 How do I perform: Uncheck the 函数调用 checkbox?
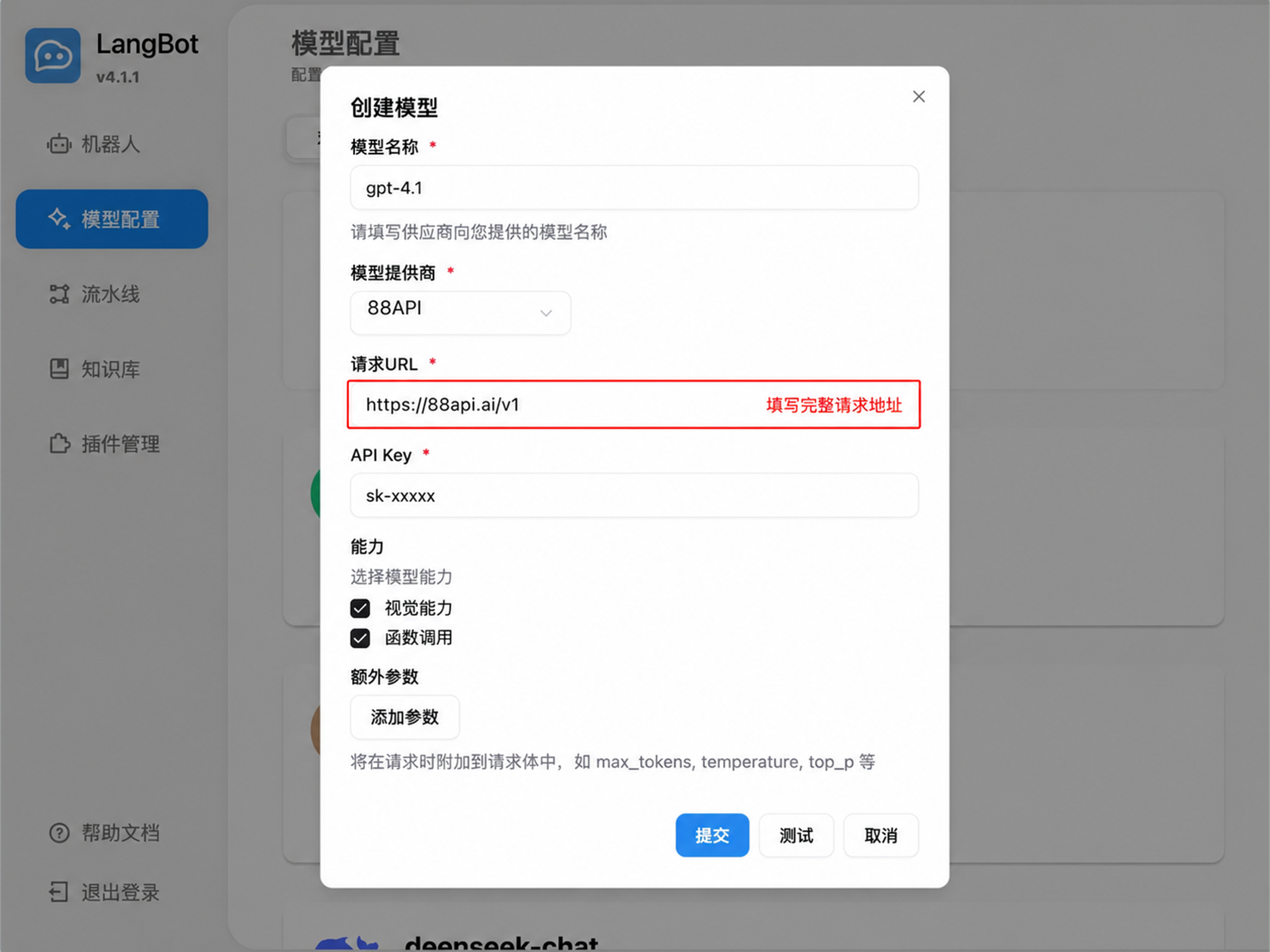360,638
